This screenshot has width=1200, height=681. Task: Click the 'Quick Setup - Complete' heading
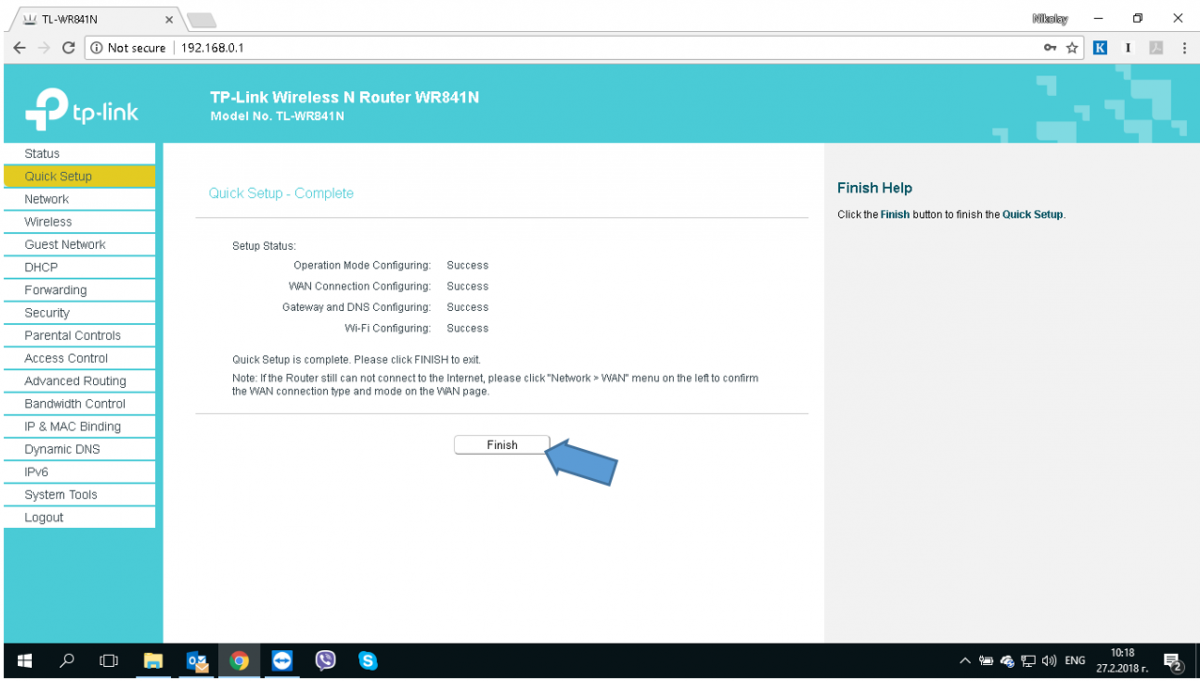click(281, 193)
